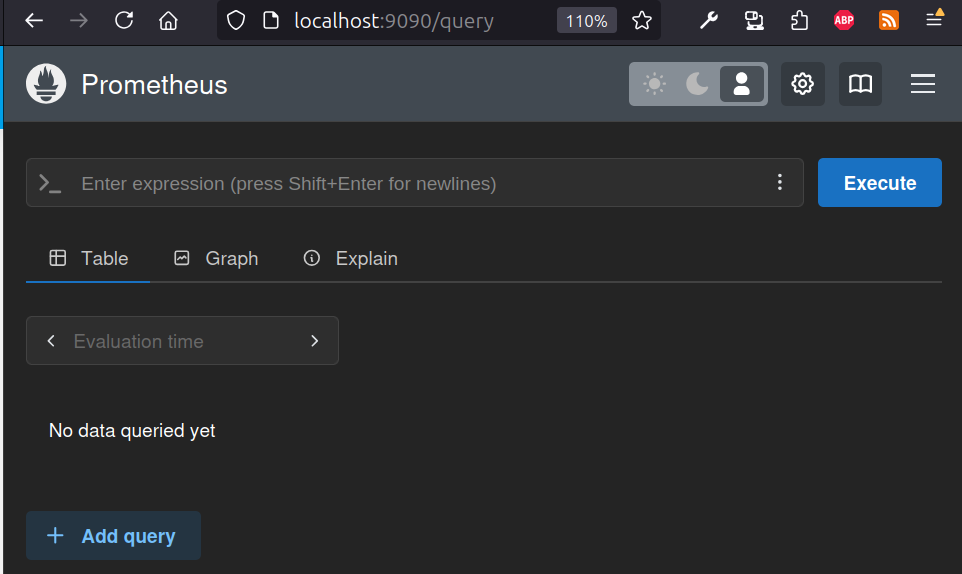Click the browser forward arrow
The image size is (962, 574).
coord(79,21)
